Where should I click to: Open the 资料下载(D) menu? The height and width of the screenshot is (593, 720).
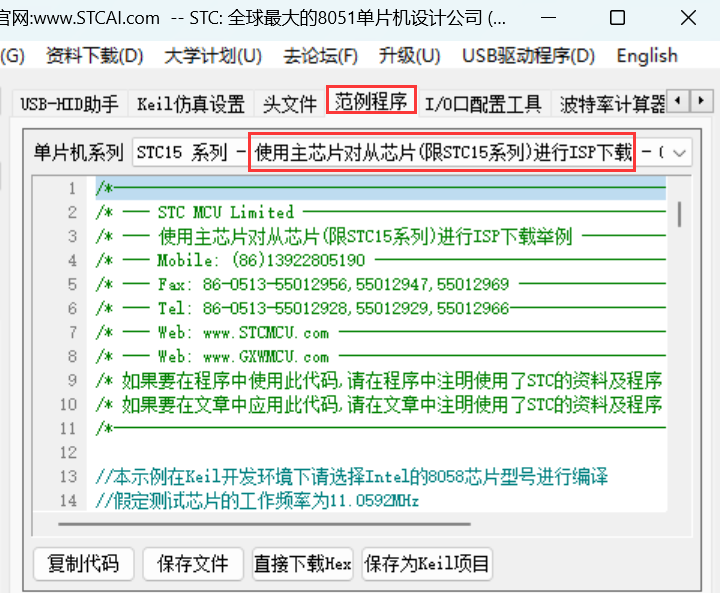click(95, 56)
